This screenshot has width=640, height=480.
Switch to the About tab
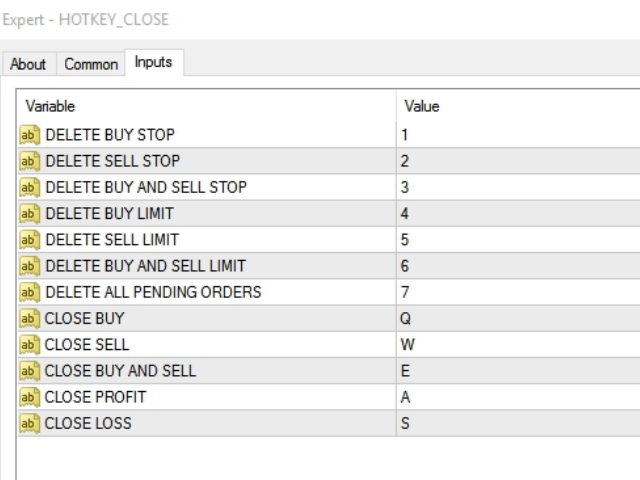tap(28, 64)
